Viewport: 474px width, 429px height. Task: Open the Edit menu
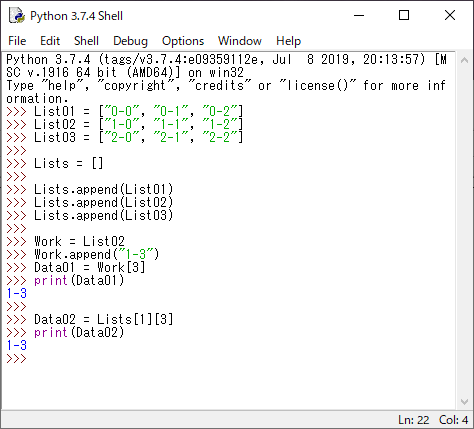point(50,41)
